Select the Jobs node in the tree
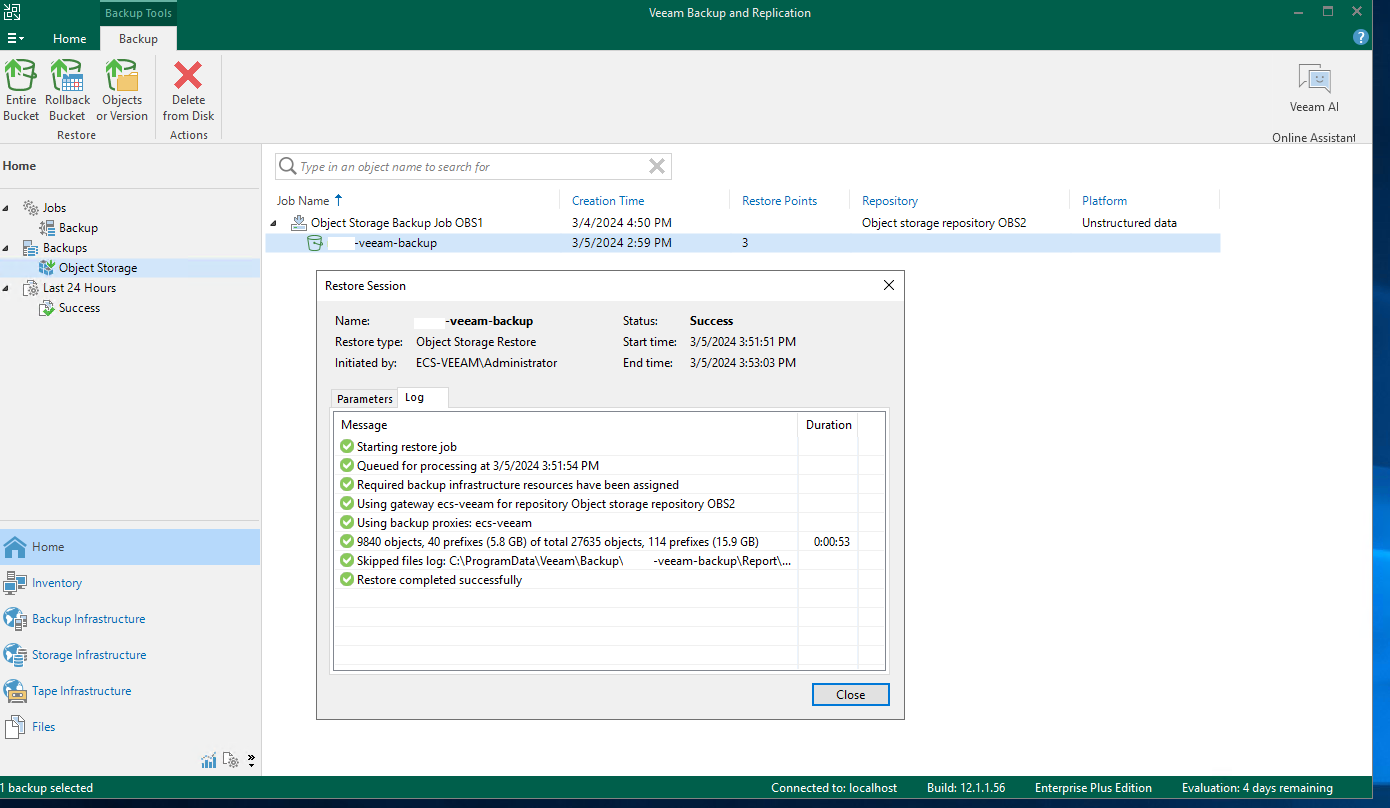 click(x=54, y=208)
